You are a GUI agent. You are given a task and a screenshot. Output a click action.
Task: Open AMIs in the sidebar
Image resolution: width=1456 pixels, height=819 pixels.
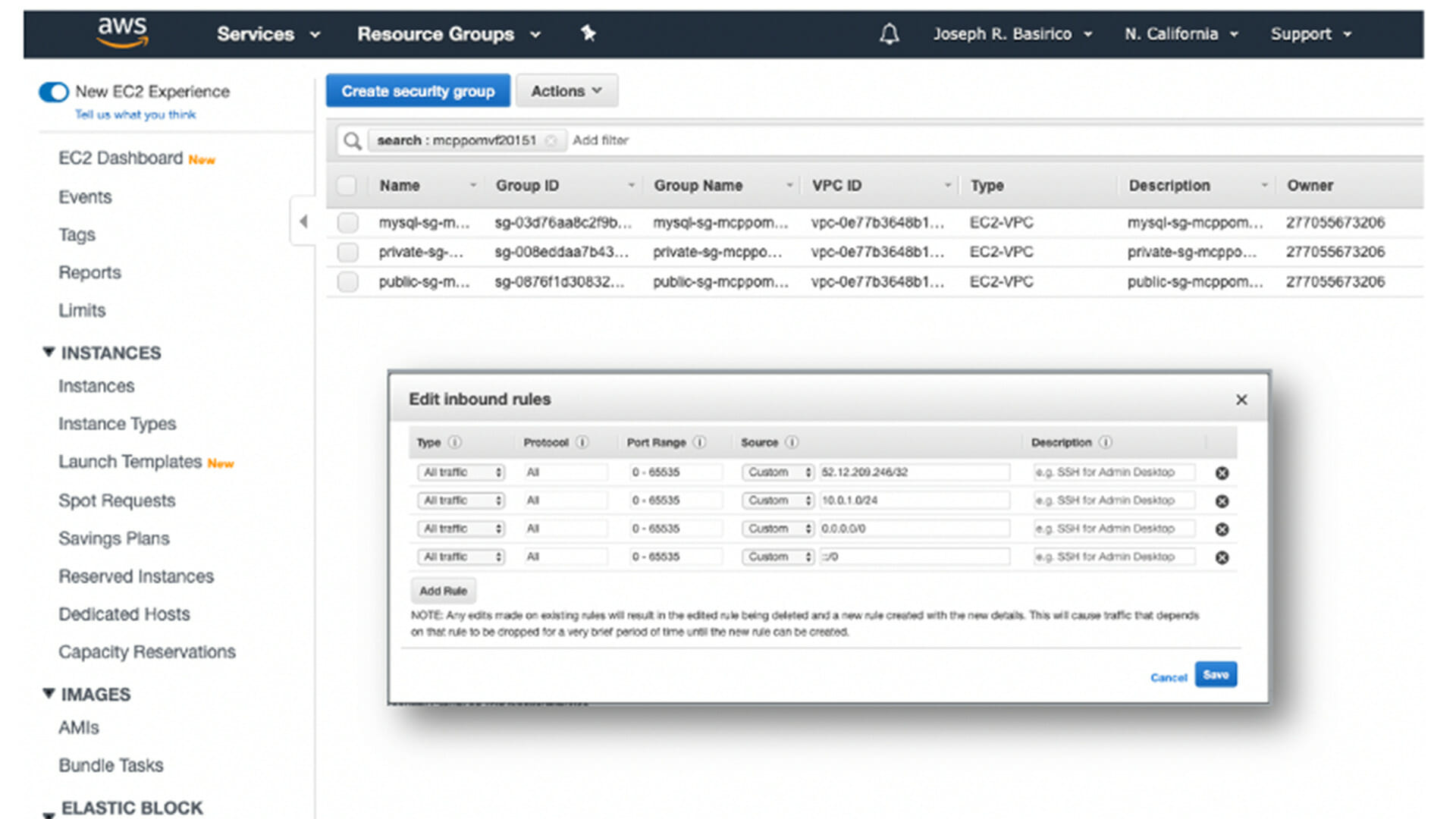79,728
